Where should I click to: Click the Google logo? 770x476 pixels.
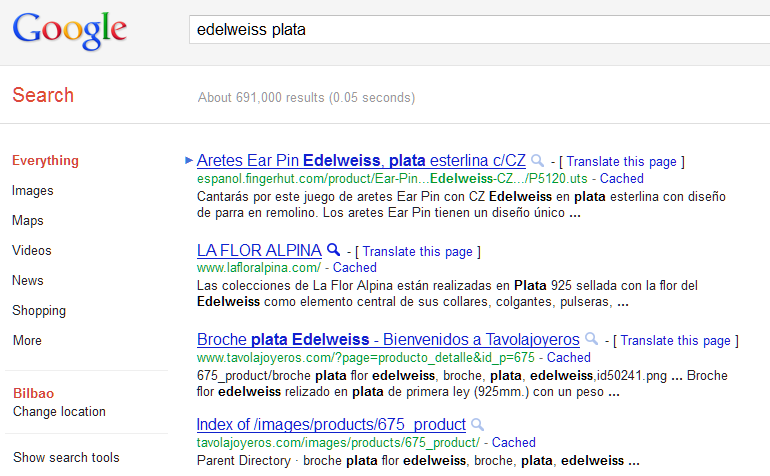point(69,31)
